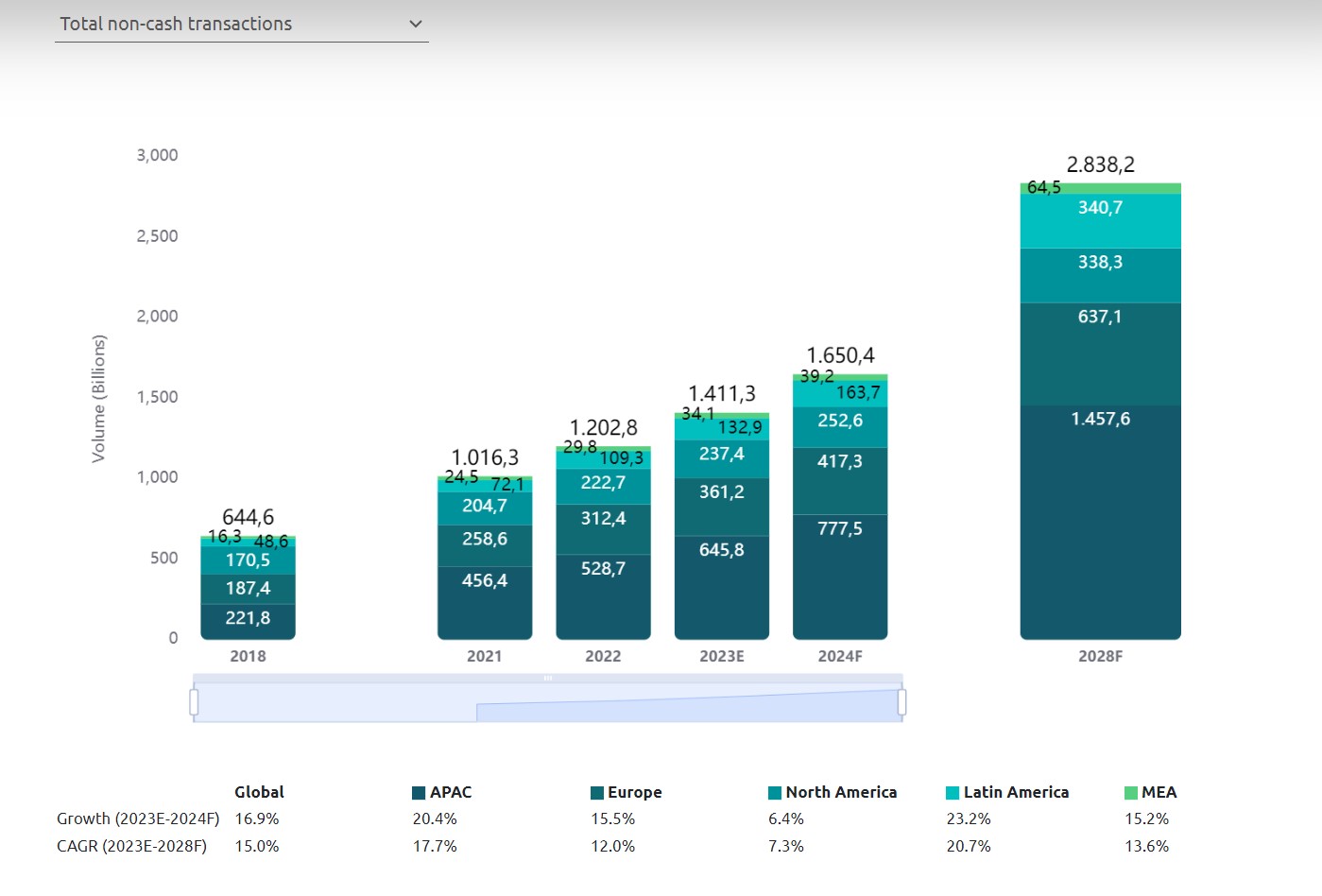Open the Total non-cash transactions dropdown
1322x896 pixels.
point(241,24)
